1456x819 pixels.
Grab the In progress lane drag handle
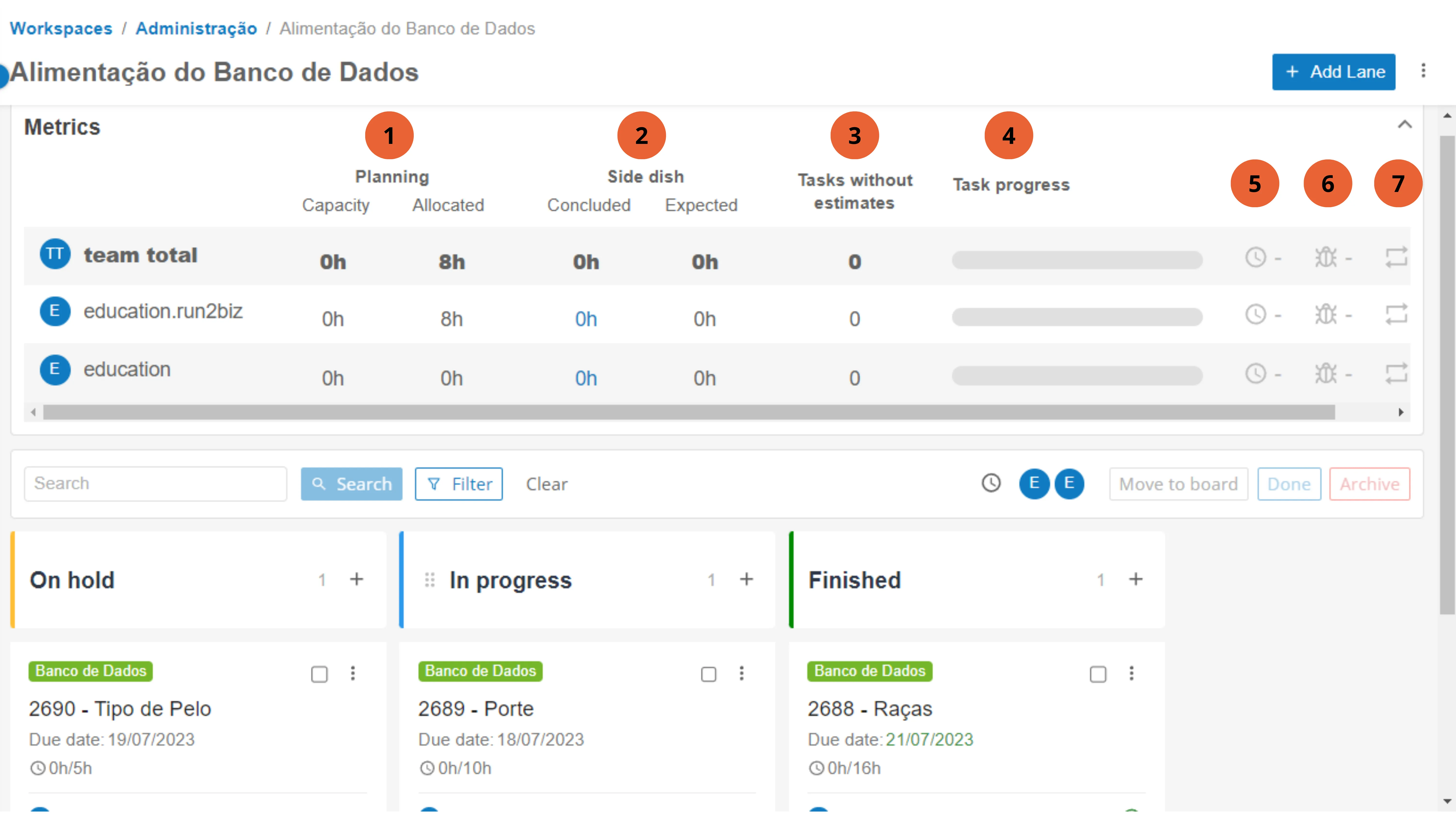point(430,580)
